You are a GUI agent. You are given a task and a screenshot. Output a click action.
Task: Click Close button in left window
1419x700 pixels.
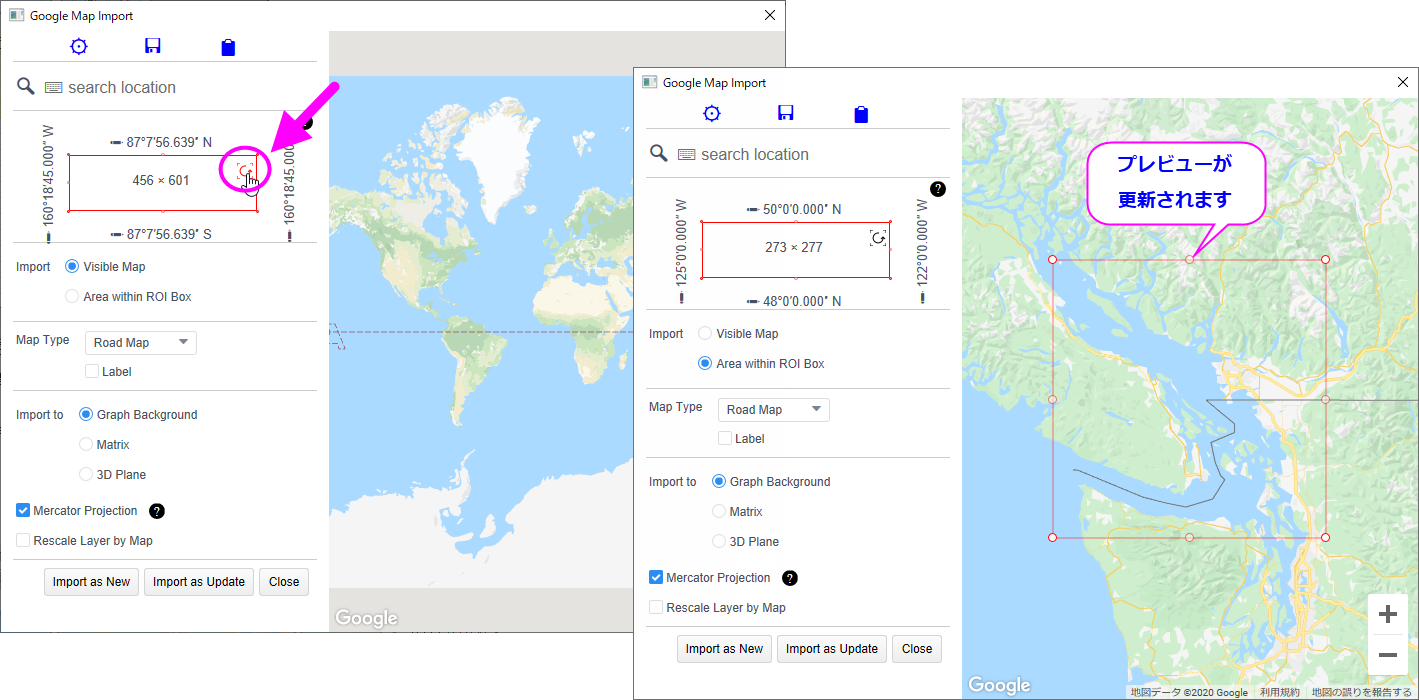(284, 582)
